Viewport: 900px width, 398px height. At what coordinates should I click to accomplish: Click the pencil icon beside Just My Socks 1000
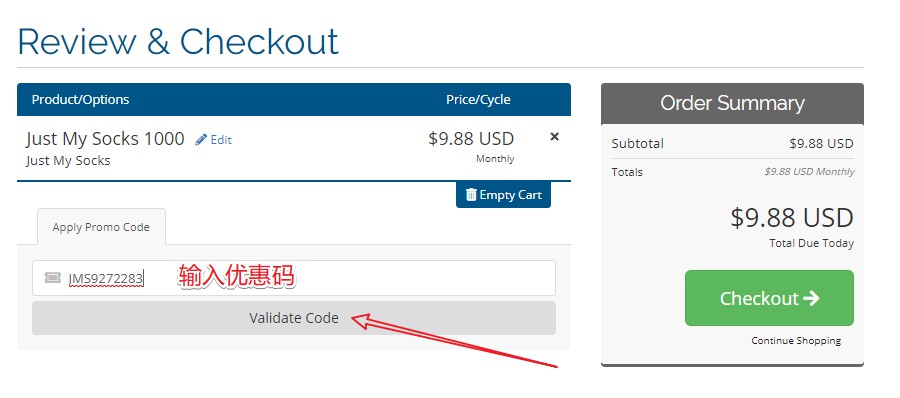(x=201, y=140)
